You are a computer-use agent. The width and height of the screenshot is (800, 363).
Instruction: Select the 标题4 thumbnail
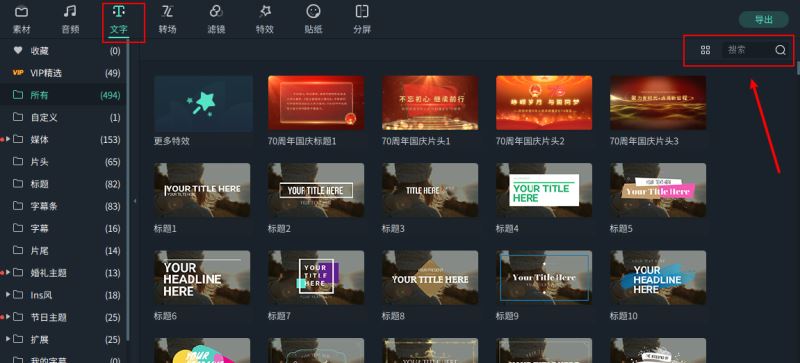click(544, 190)
